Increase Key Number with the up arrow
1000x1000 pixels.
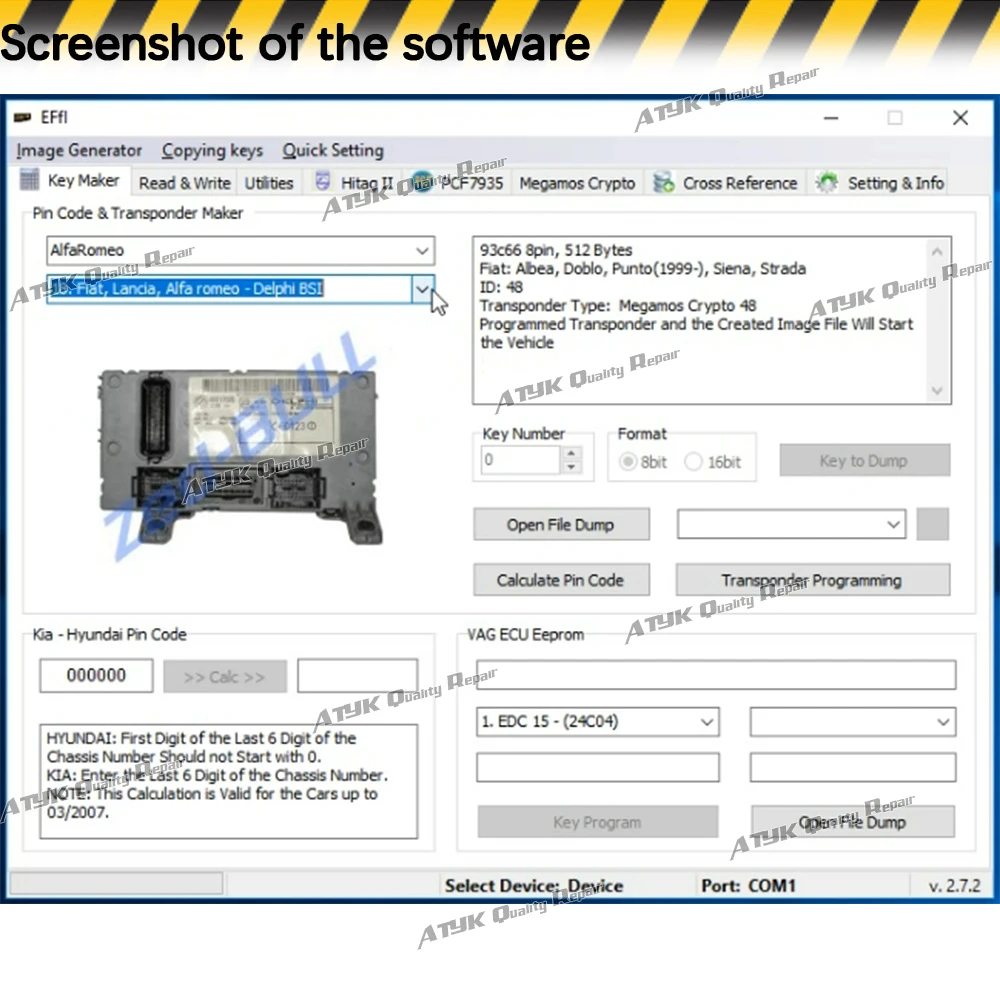pos(571,453)
